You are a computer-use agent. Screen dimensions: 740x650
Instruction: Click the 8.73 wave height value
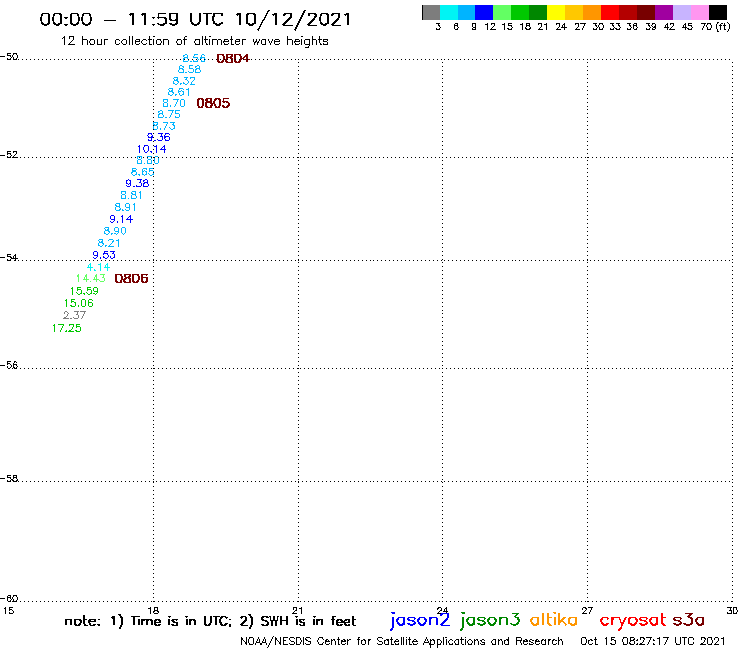(x=164, y=126)
